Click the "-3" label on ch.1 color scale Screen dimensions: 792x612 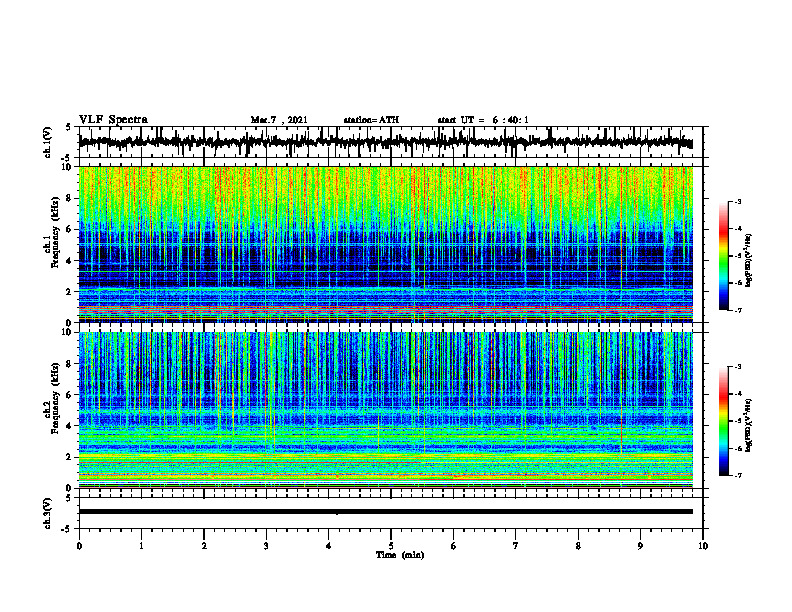(x=737, y=201)
